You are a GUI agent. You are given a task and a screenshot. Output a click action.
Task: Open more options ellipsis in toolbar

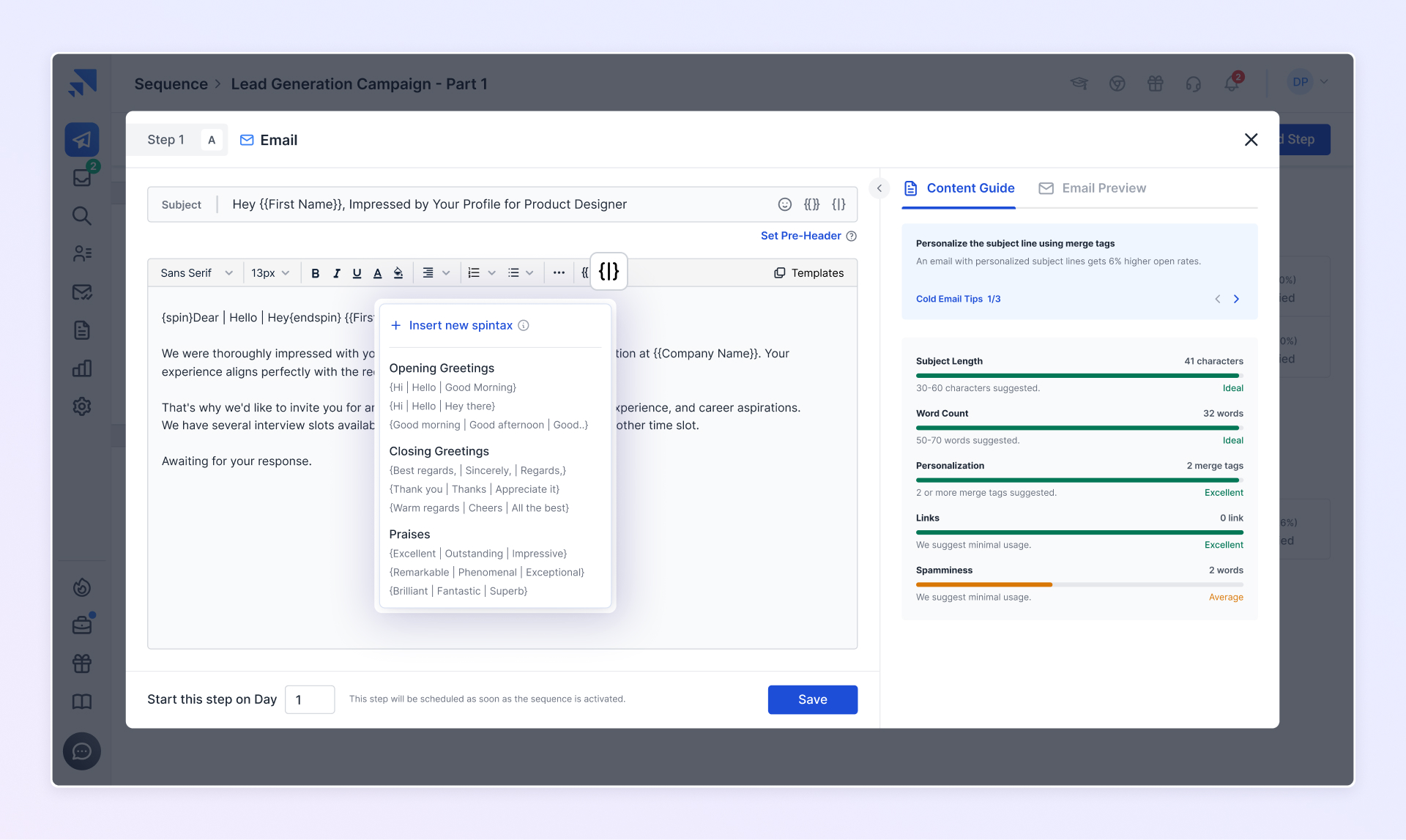559,273
